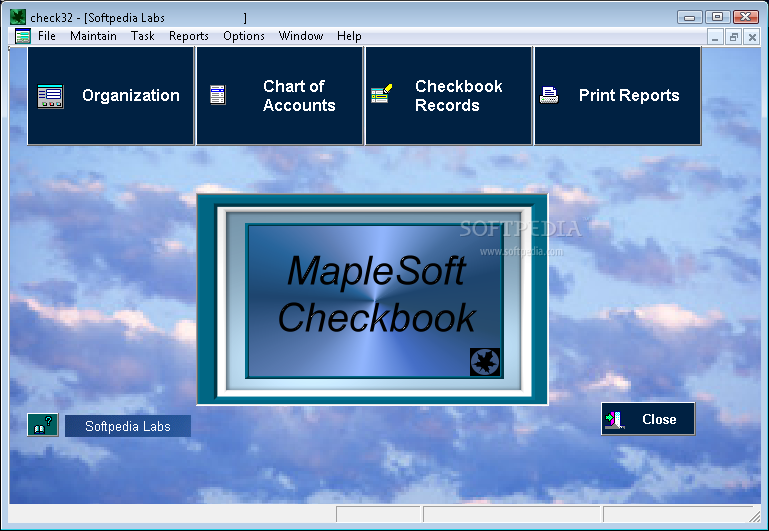Open the Options menu

(244, 36)
